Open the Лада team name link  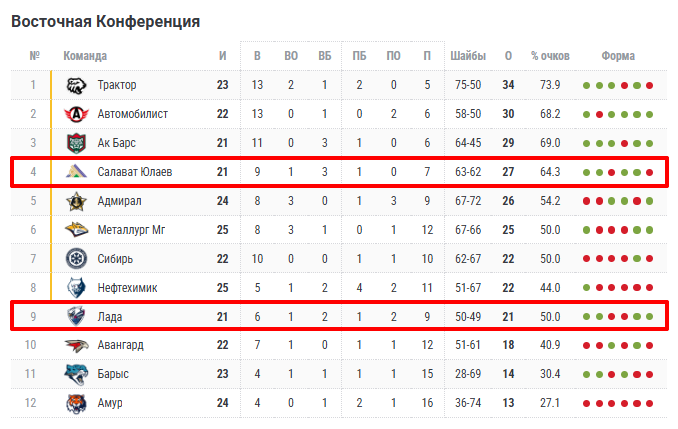coord(112,317)
